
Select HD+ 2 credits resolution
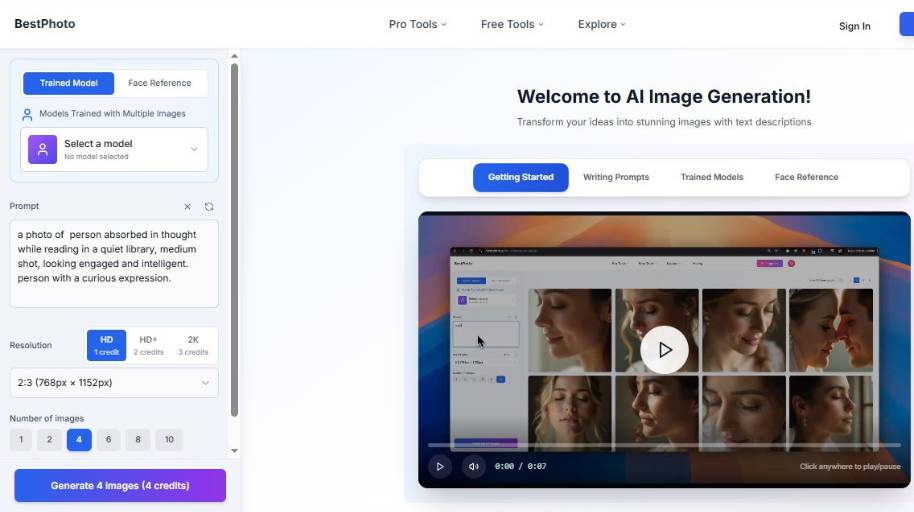coord(149,345)
